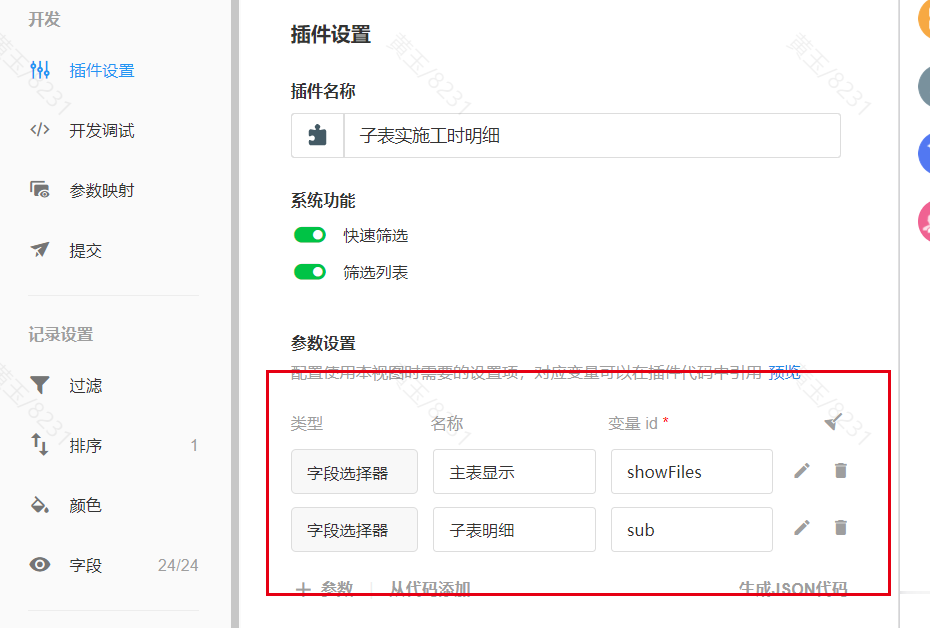Click the 颜色 paint bucket icon
The image size is (930, 628).
[40, 505]
